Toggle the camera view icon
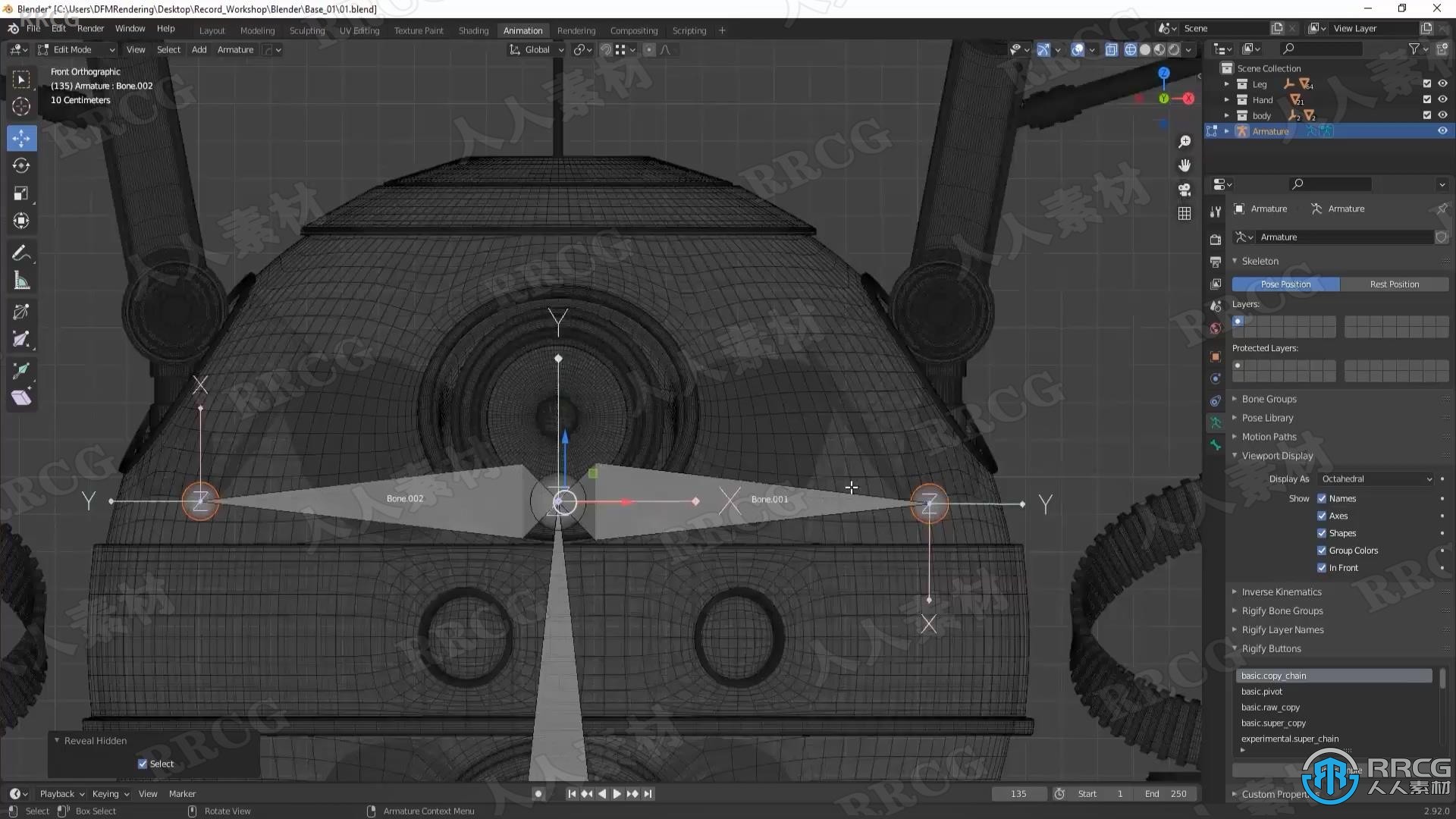This screenshot has height=819, width=1456. 1185,190
